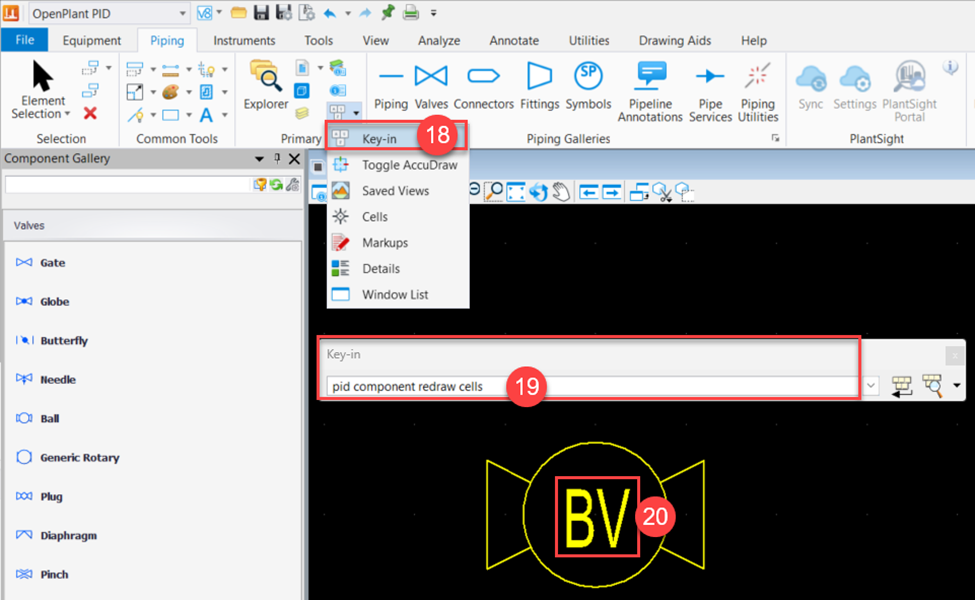Screen dimensions: 975x600
Task: Click the refresh icon in Component Gallery
Action: (x=276, y=184)
